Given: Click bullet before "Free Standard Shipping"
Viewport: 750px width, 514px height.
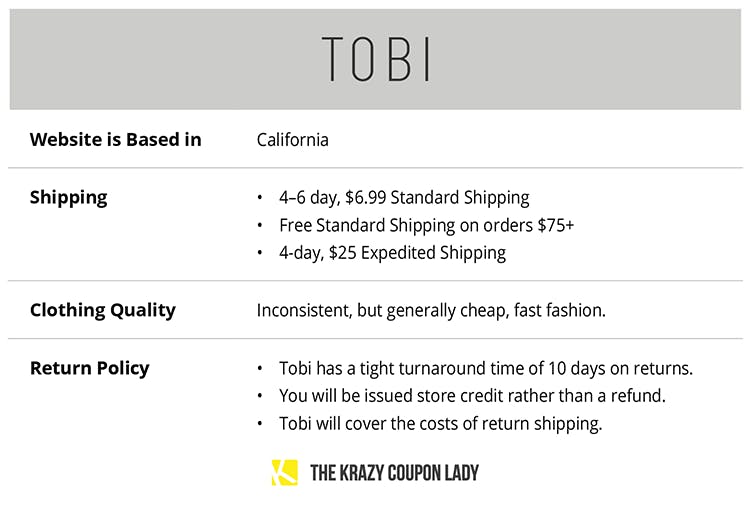Looking at the screenshot, I should click(x=261, y=225).
